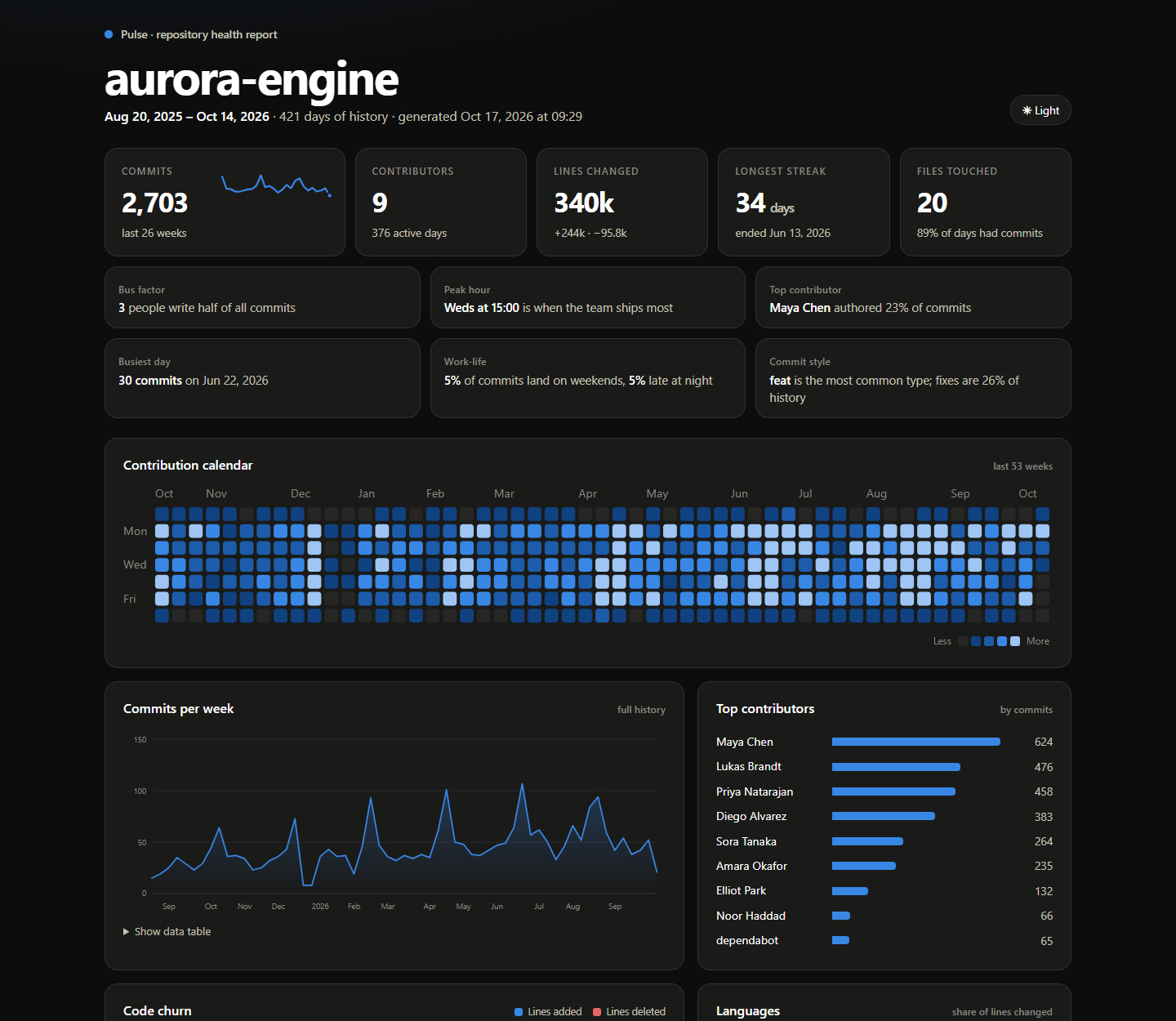Click the 'by commits' label

click(x=1027, y=710)
